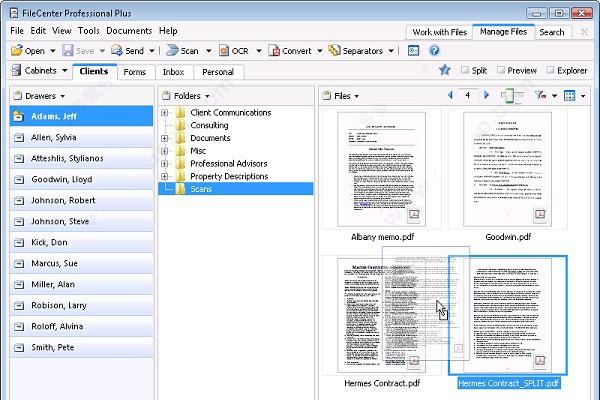
Task: Open the Cabinets dropdown
Action: point(39,71)
